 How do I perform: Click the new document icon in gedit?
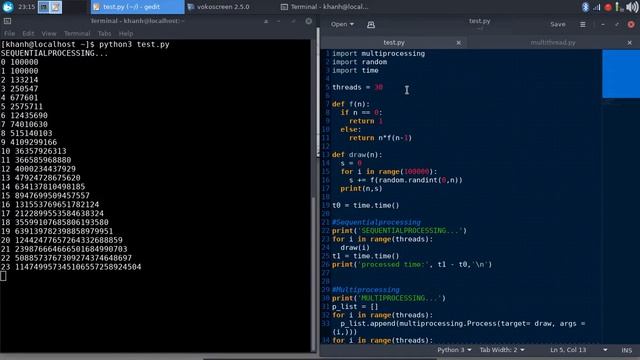(x=371, y=24)
